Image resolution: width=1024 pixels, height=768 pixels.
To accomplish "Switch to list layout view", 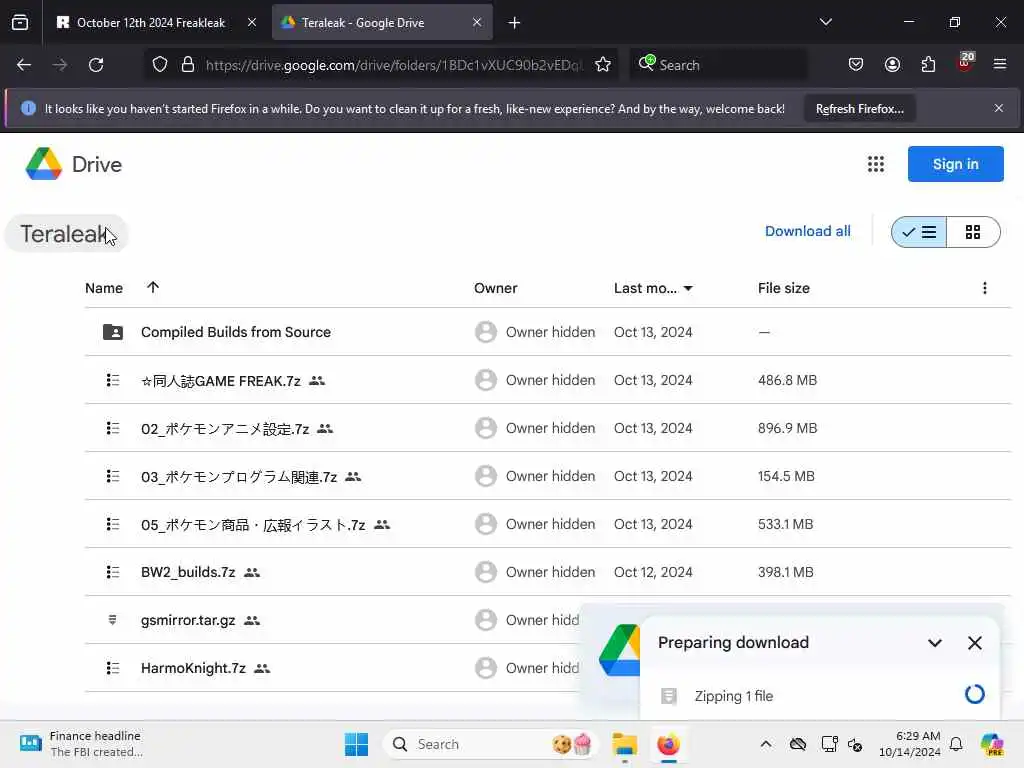I will (x=919, y=232).
